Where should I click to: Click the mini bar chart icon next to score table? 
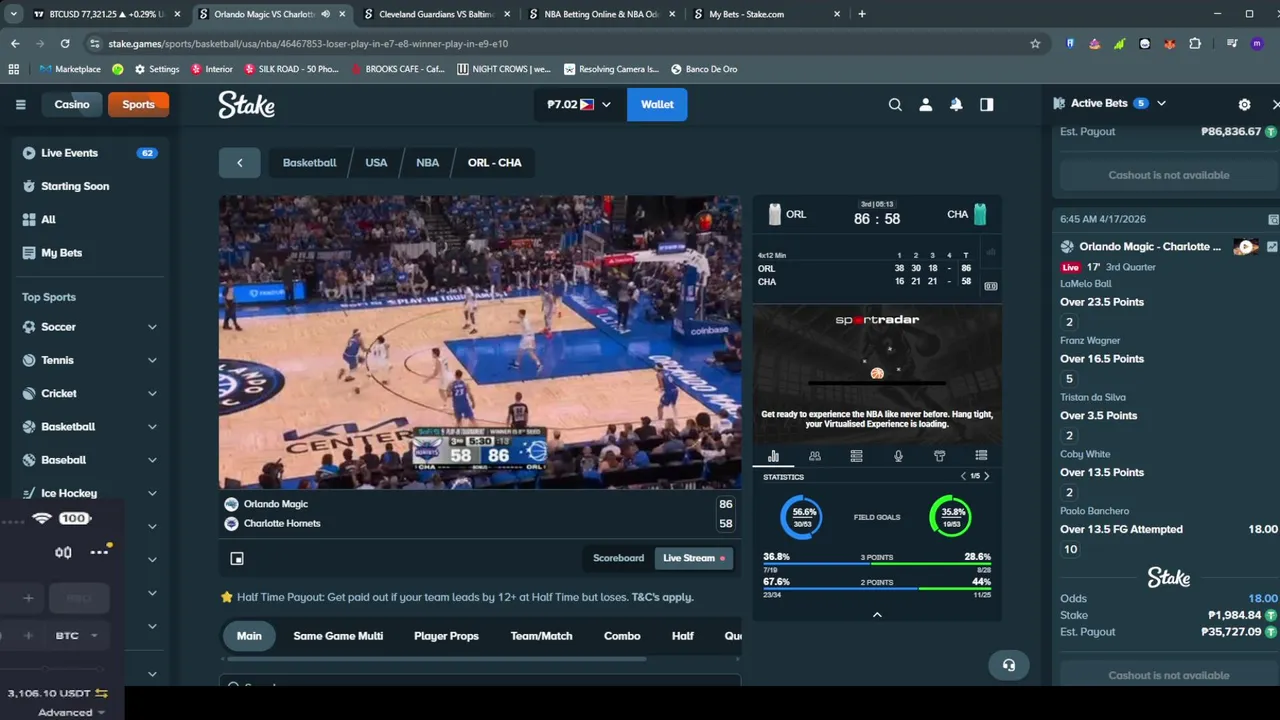(991, 254)
